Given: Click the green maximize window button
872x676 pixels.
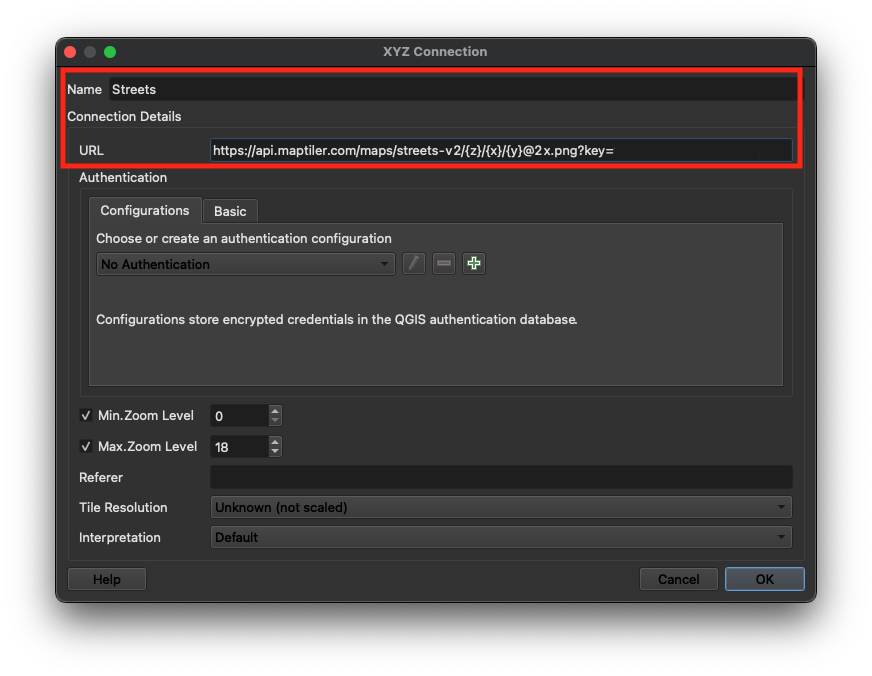Looking at the screenshot, I should click(110, 52).
